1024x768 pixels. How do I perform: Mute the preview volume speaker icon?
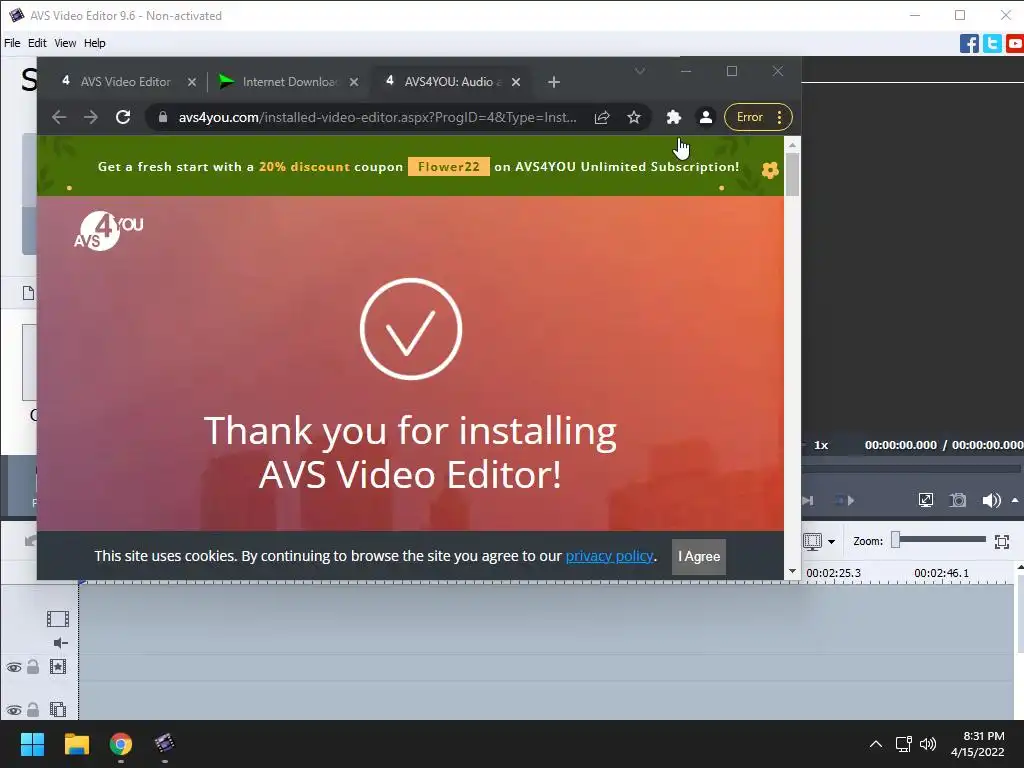point(991,500)
